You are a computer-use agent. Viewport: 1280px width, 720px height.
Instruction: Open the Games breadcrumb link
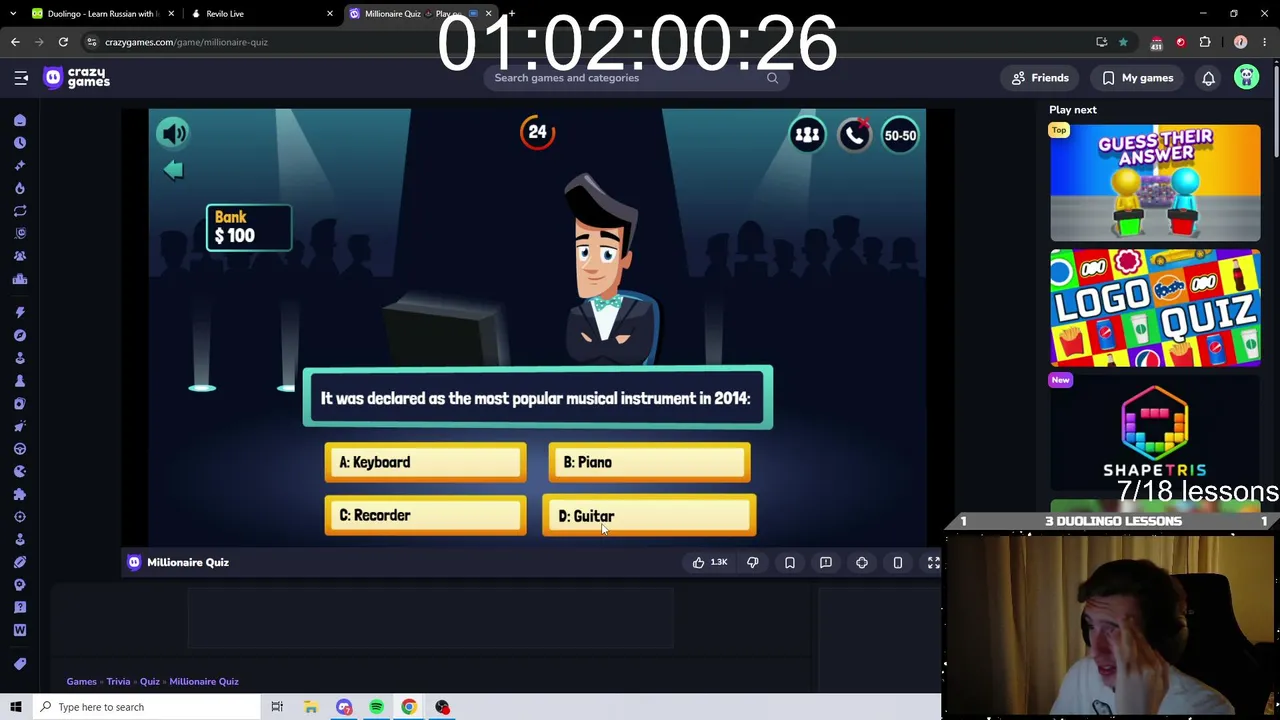(x=81, y=681)
